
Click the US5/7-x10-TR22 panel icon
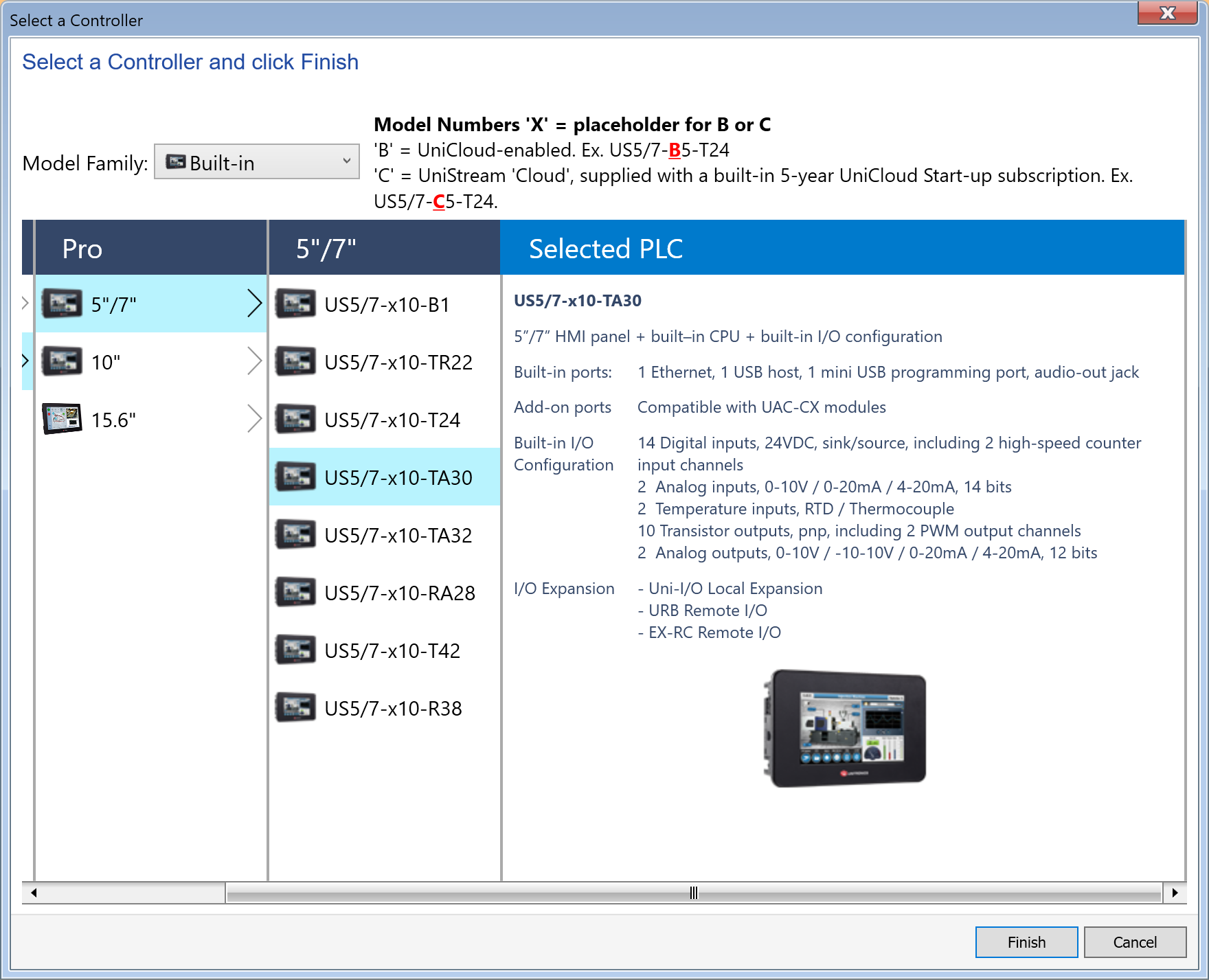[x=295, y=362]
